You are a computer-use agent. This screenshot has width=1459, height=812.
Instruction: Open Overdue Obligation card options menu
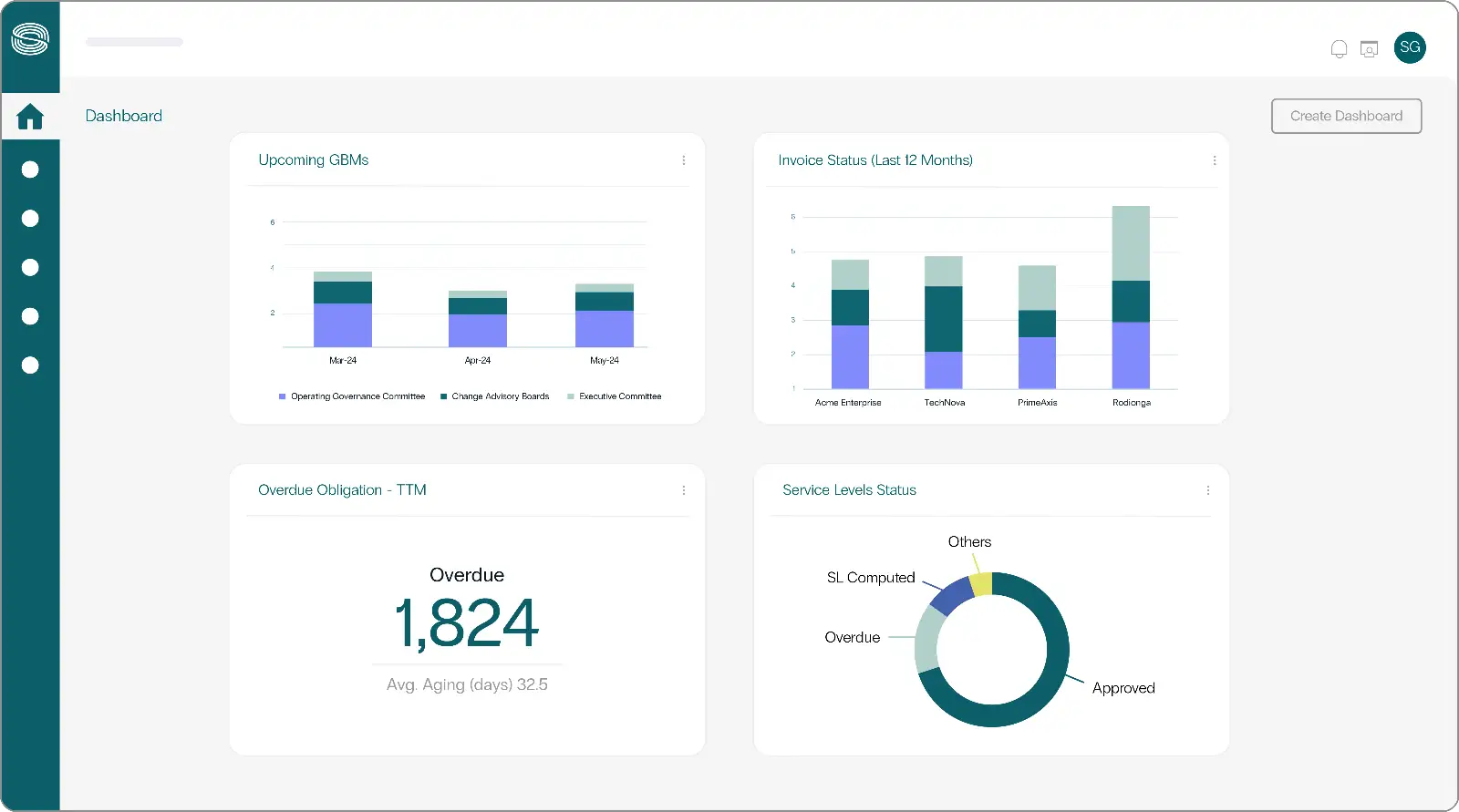point(684,490)
